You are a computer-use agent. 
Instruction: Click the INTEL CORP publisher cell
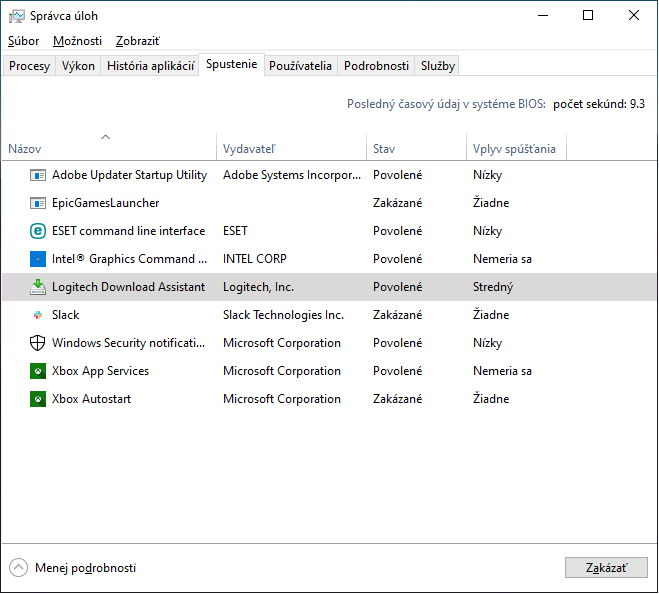(x=255, y=259)
